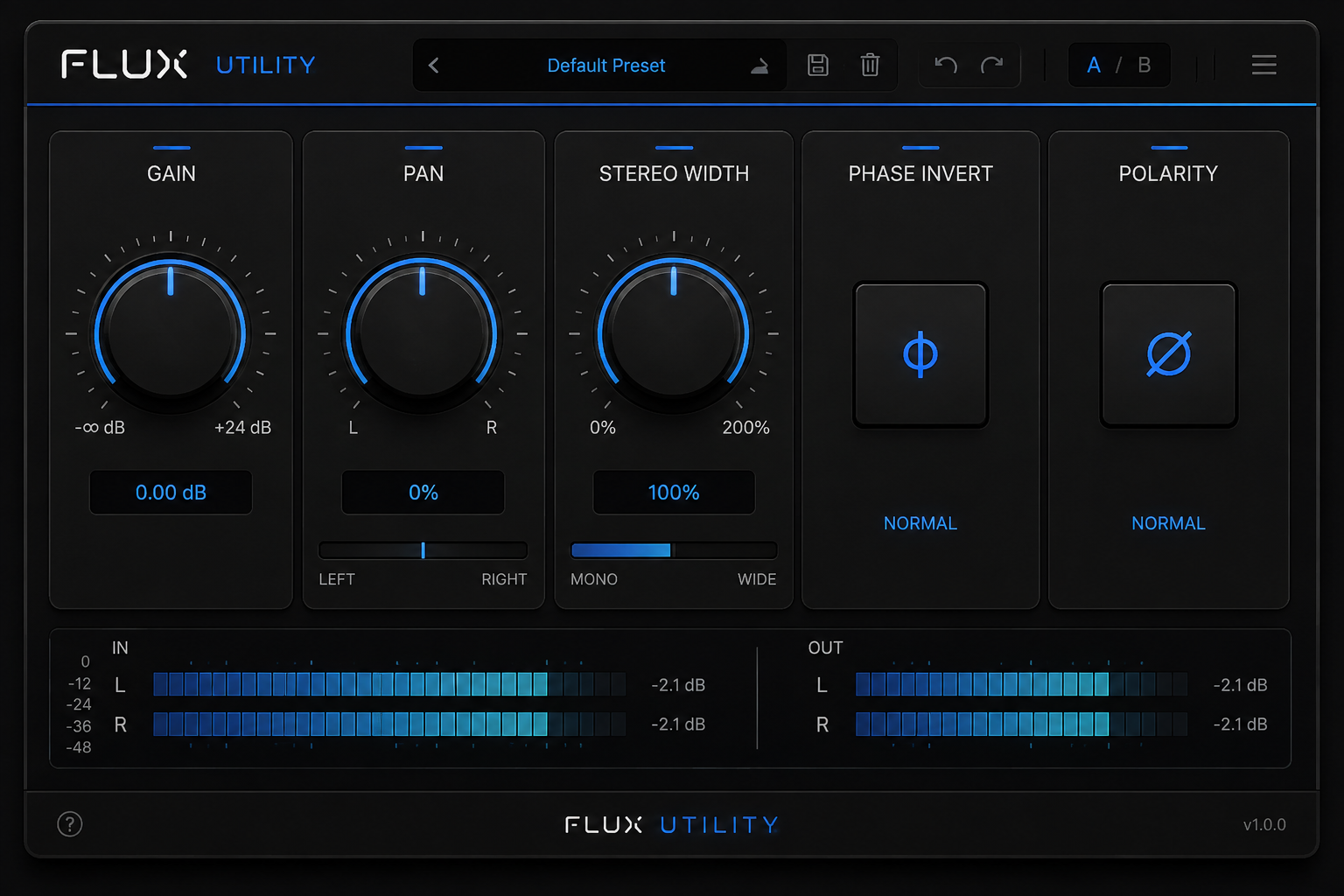This screenshot has width=1344, height=896.
Task: Toggle the Polarity button
Action: click(1168, 354)
